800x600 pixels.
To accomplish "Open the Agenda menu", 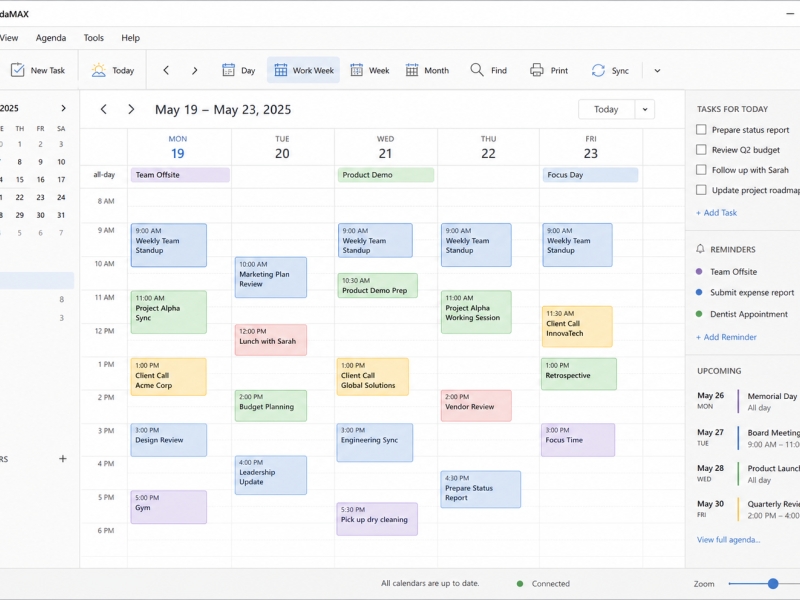I will [51, 38].
